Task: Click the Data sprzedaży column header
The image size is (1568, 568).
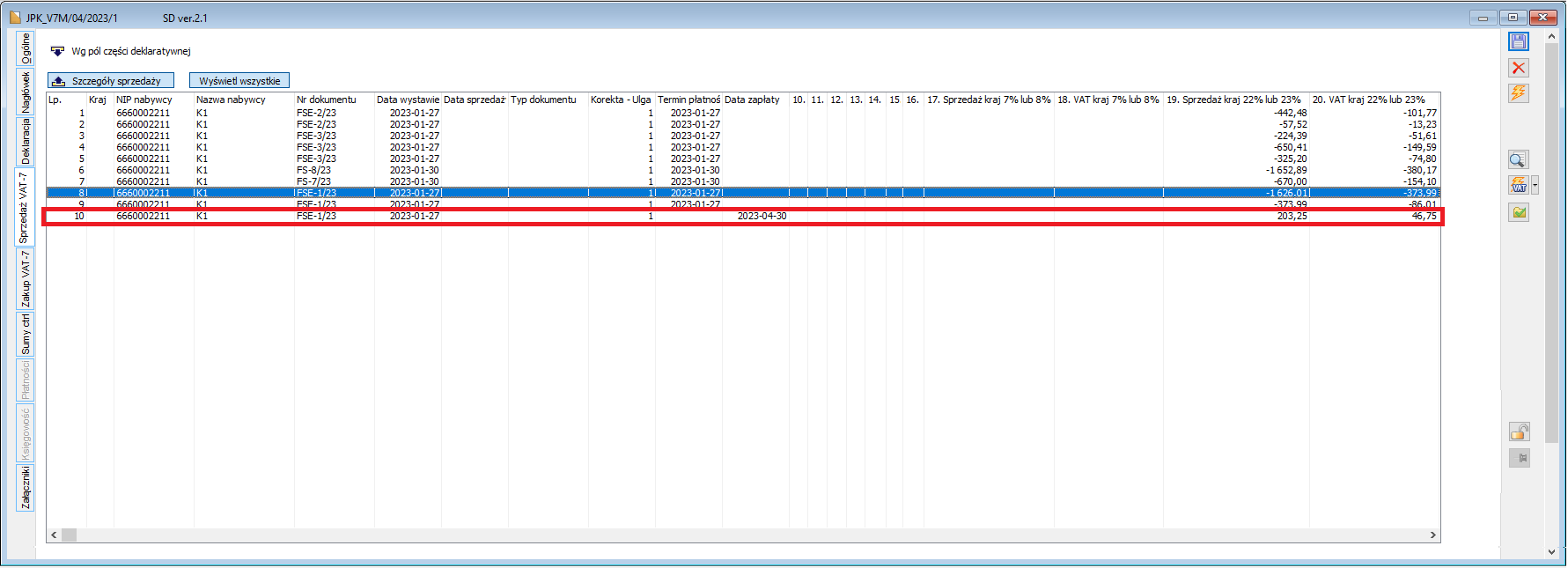Action: point(475,100)
